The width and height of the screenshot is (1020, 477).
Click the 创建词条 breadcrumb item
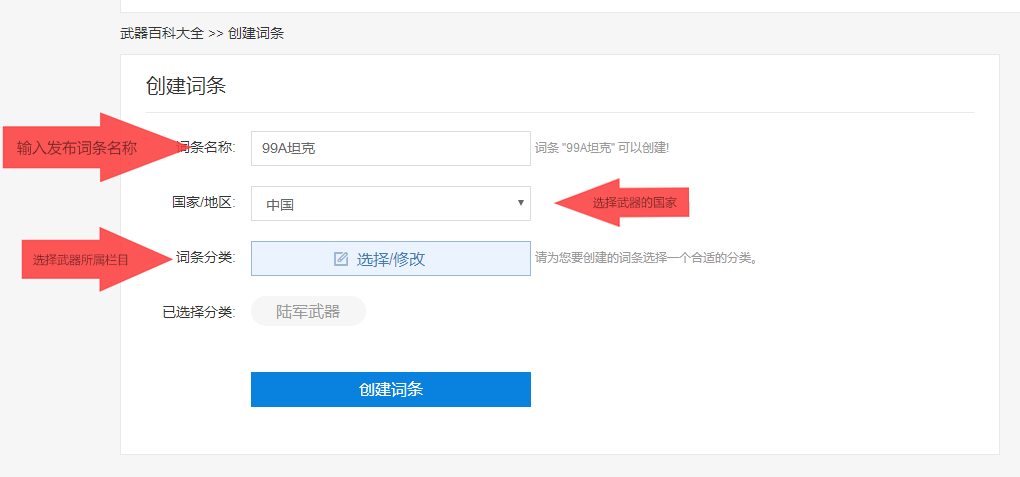[256, 33]
